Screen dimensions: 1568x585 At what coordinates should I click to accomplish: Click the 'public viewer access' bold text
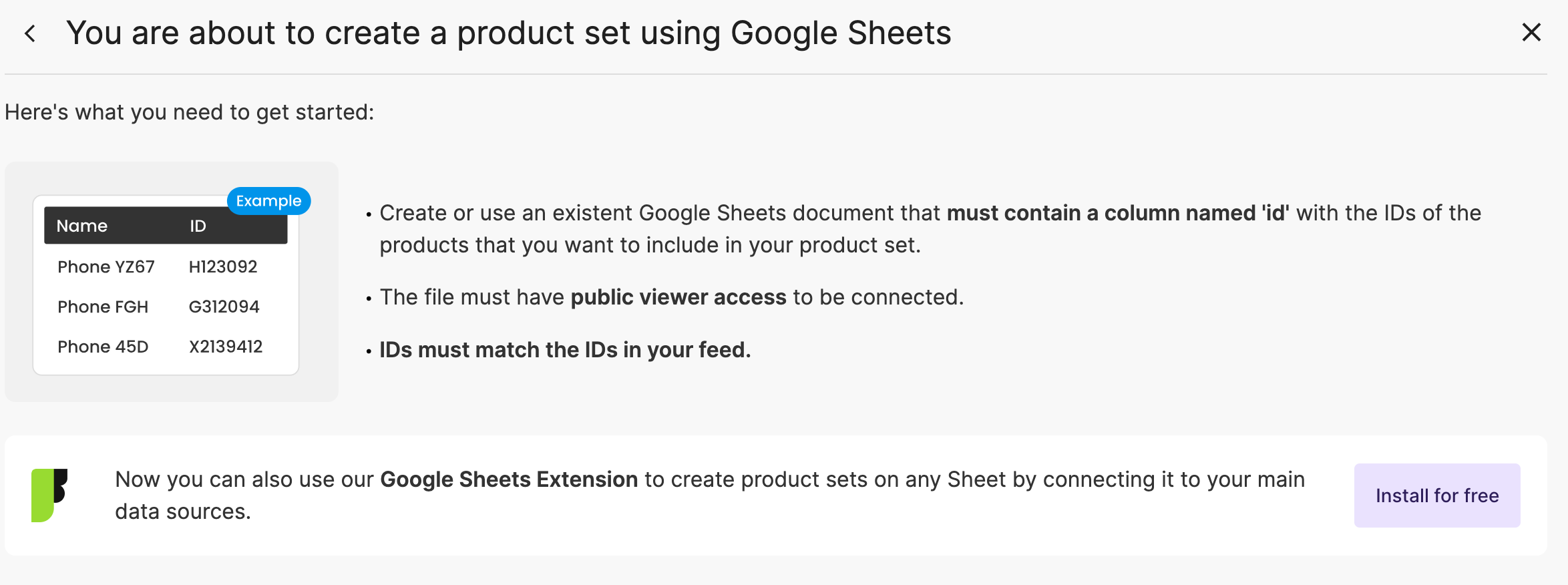[678, 297]
